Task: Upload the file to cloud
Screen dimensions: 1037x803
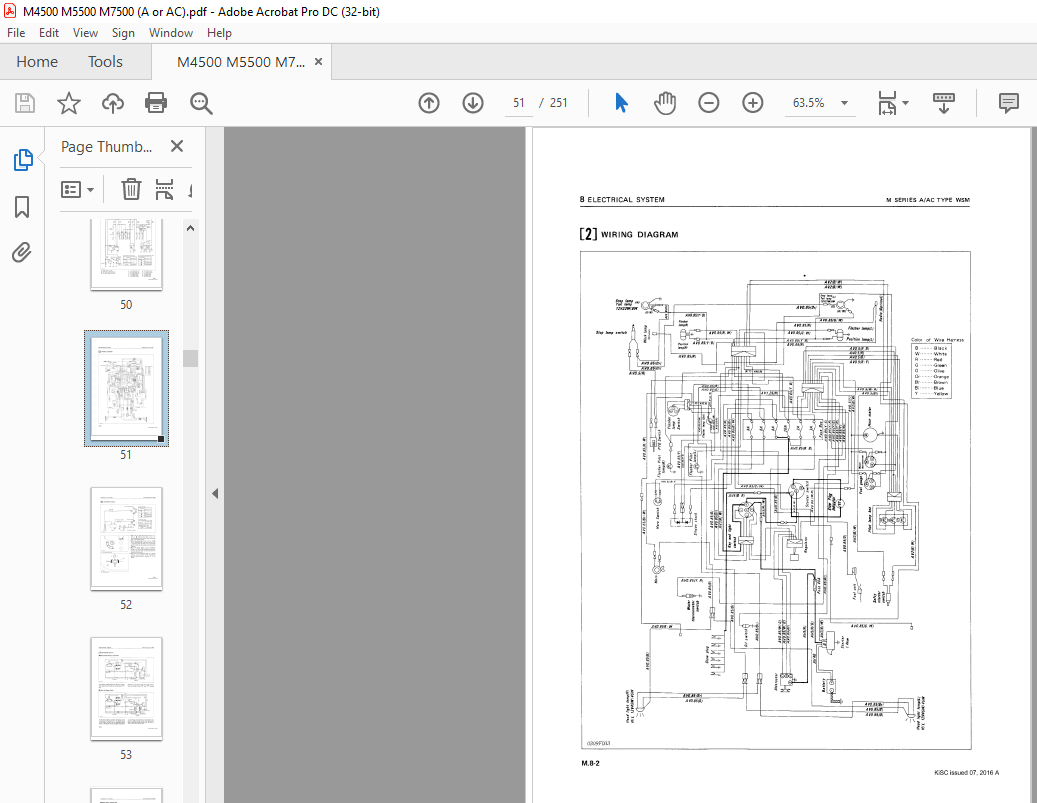Action: click(112, 103)
